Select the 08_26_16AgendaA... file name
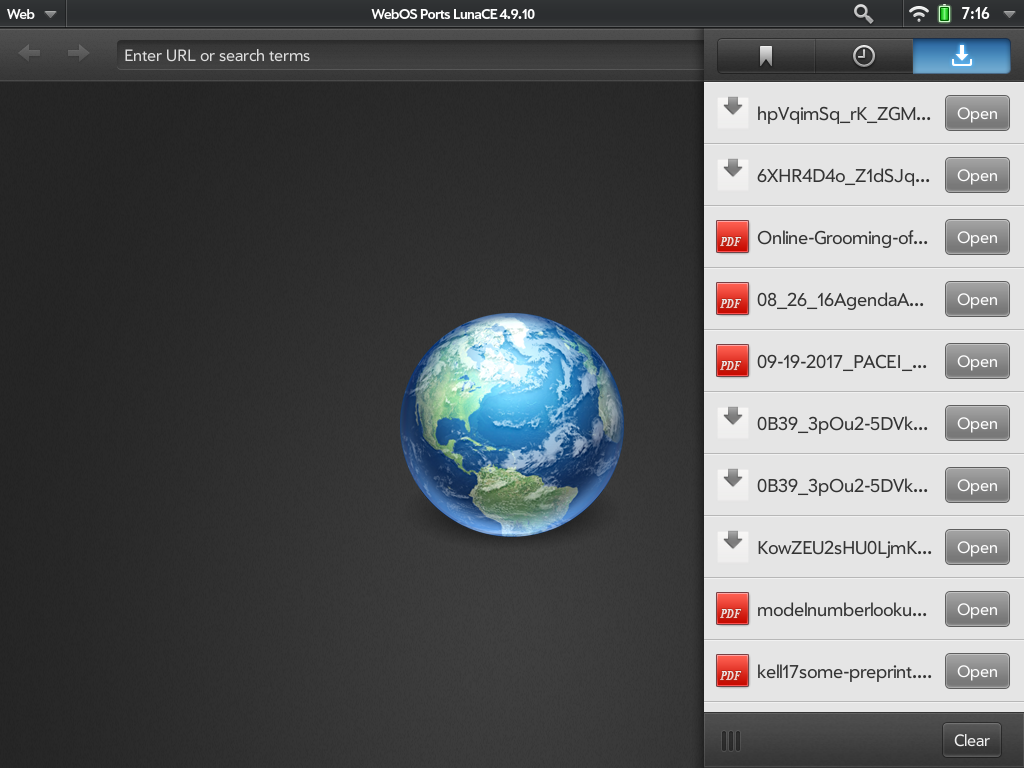 pos(840,300)
